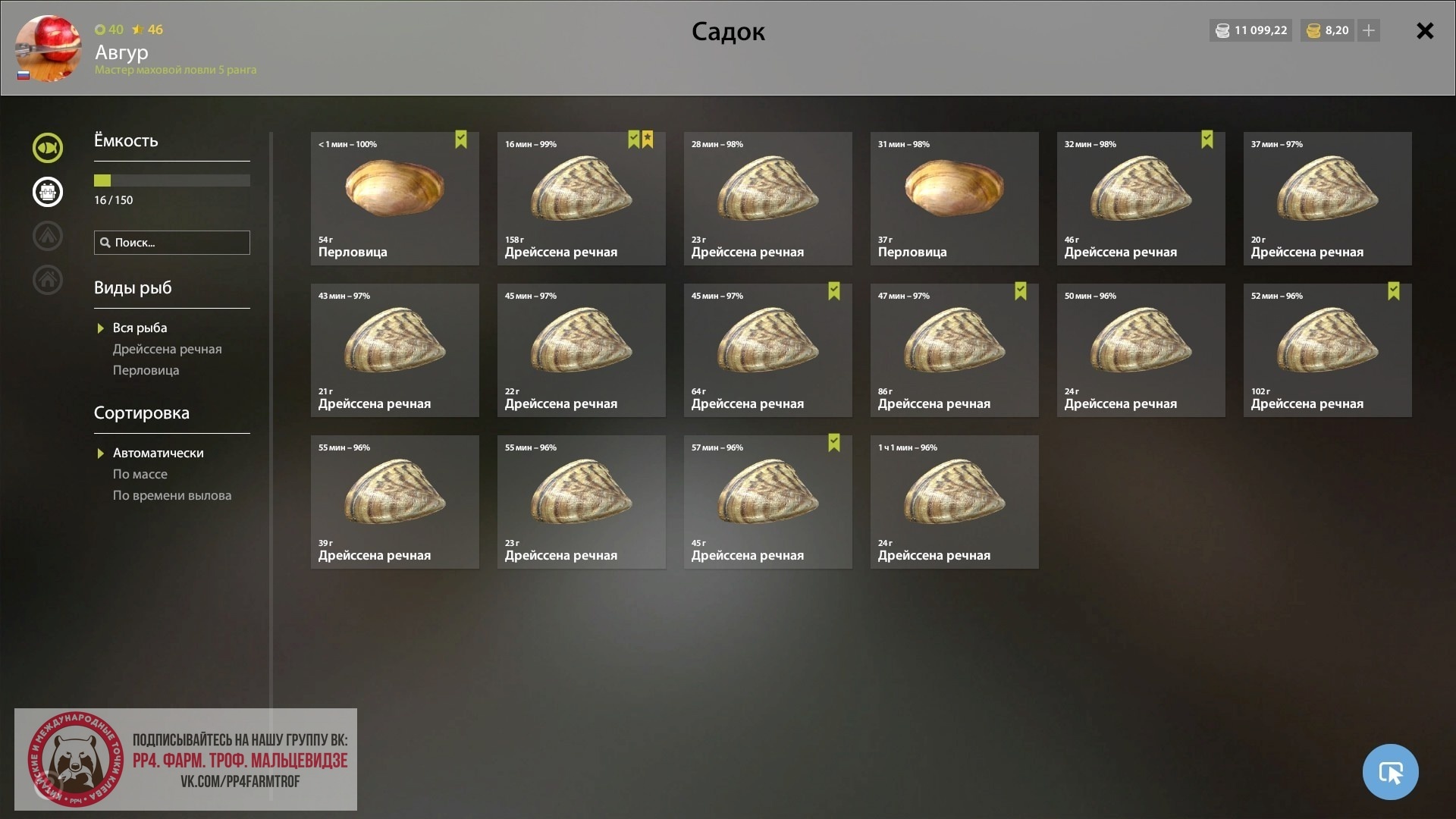Select the second round sidebar icon
Screen dimensions: 1456x819
pos(48,192)
